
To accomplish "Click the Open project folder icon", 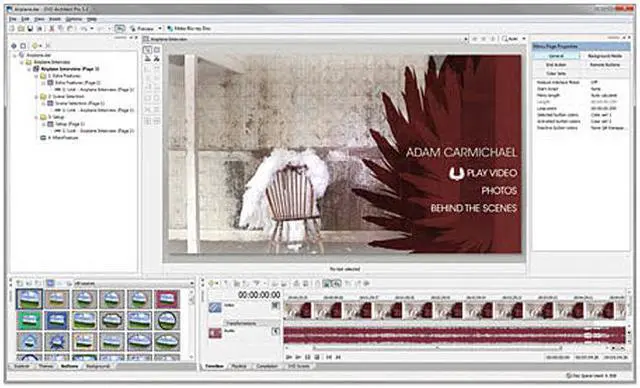I will click(20, 29).
